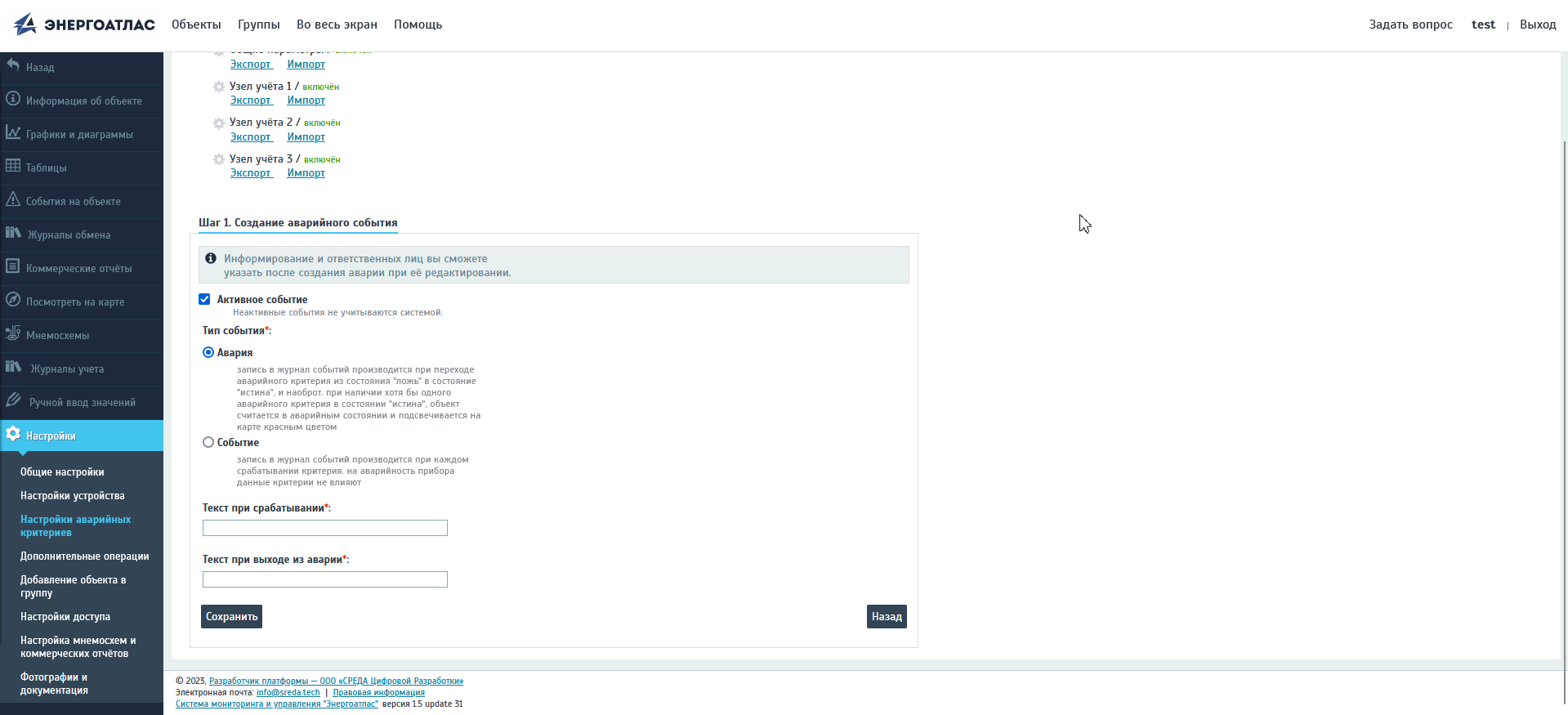This screenshot has width=1568, height=715.
Task: Open the Группы top menu
Action: [x=258, y=25]
